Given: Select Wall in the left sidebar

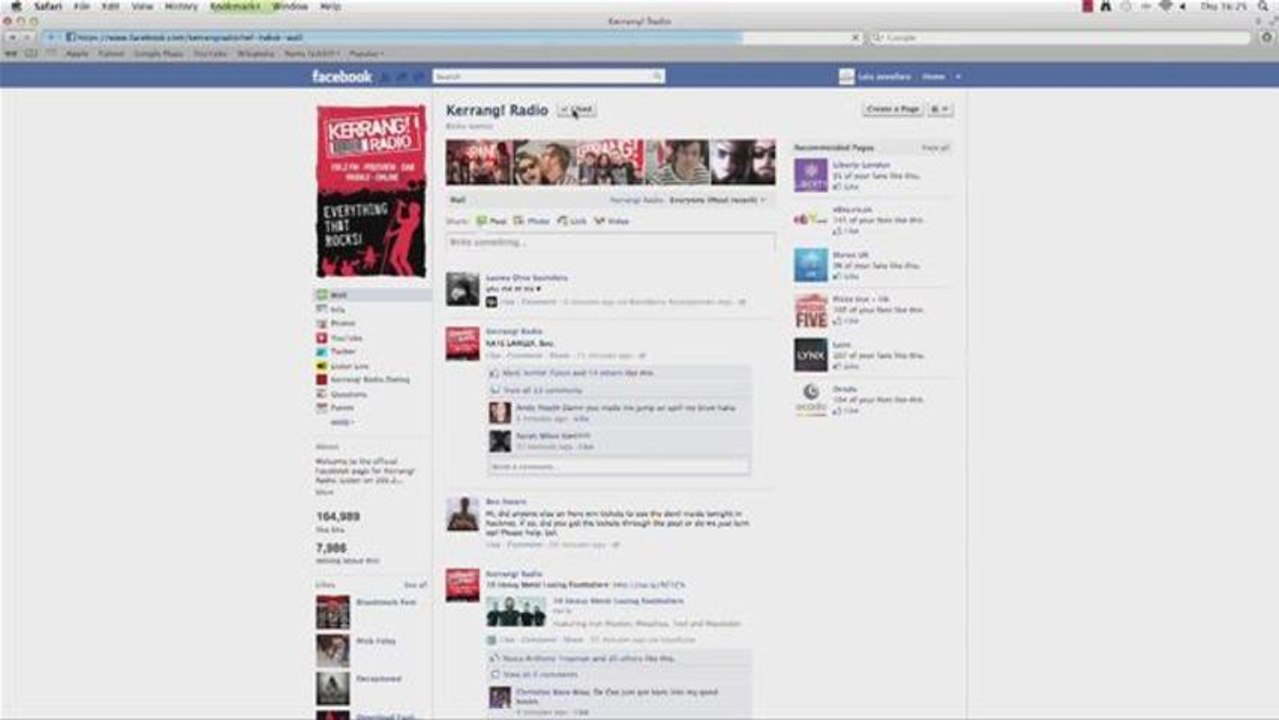Looking at the screenshot, I should 373,295.
